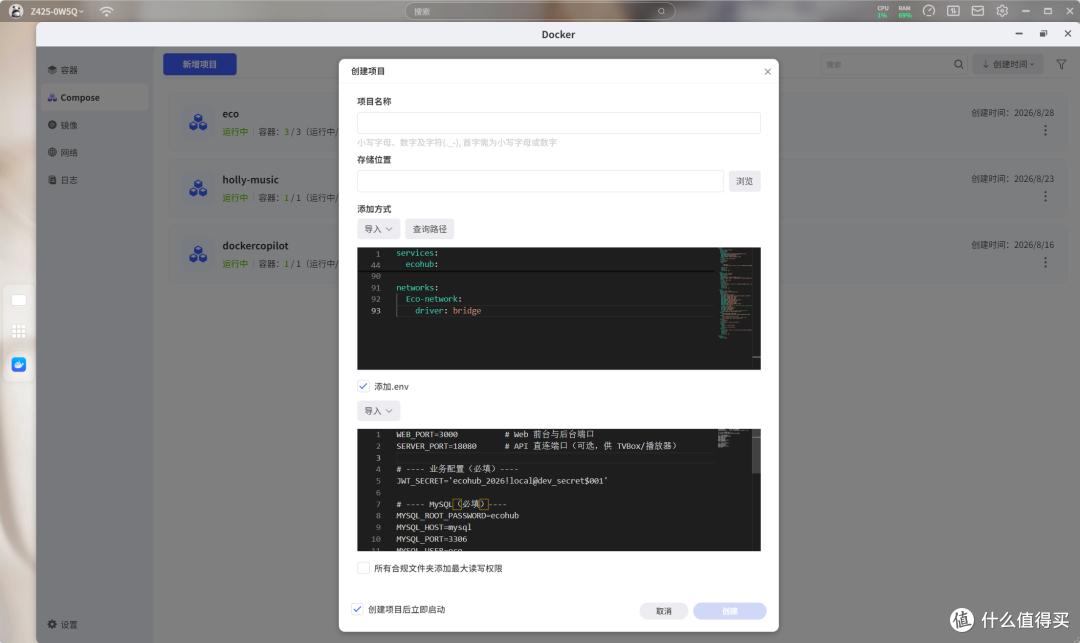Click the RAM usage indicator

click(x=904, y=12)
